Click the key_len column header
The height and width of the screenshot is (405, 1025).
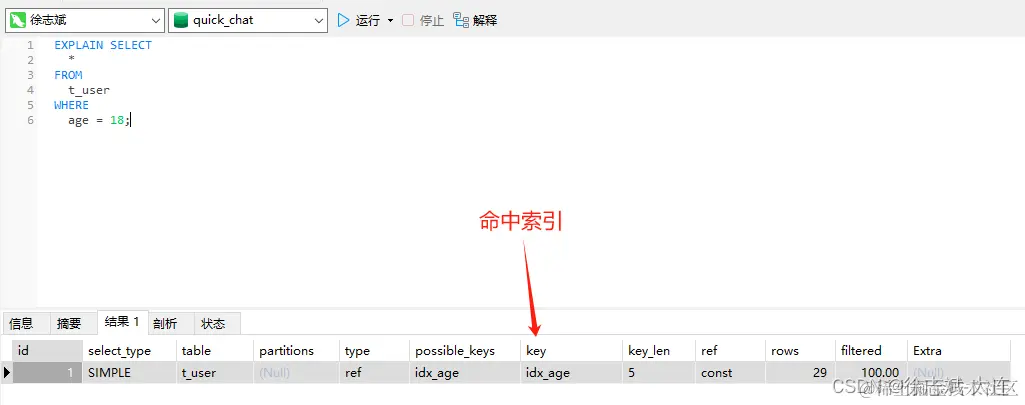pos(659,351)
